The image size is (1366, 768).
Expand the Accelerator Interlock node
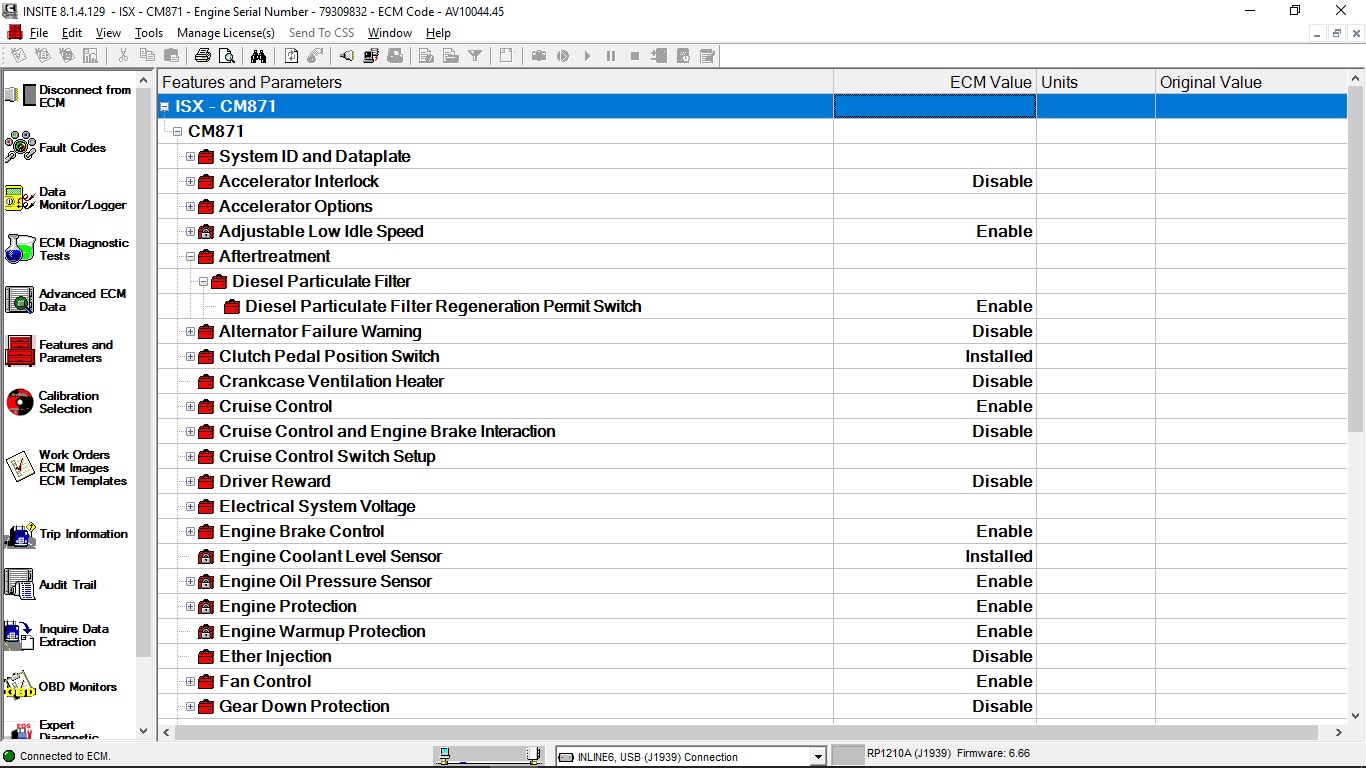(x=190, y=182)
